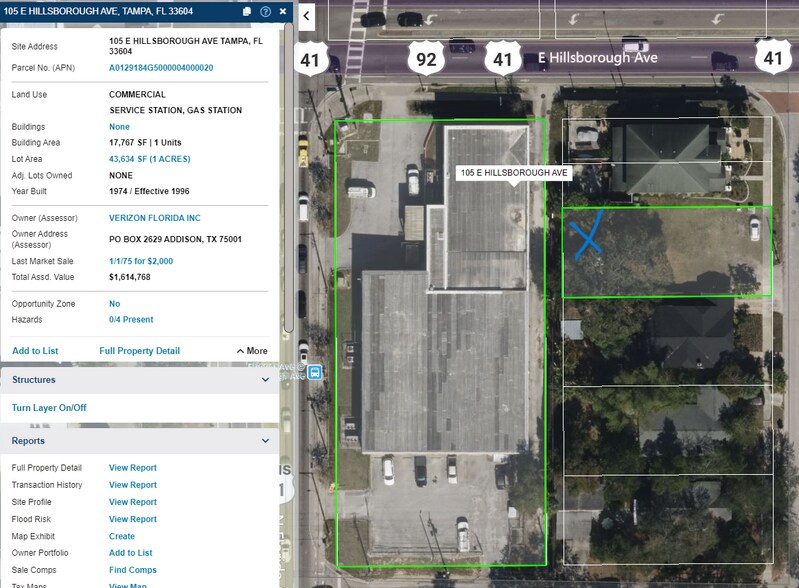Click Full Property Detail link beside Add to List
The width and height of the screenshot is (799, 588).
tap(140, 351)
